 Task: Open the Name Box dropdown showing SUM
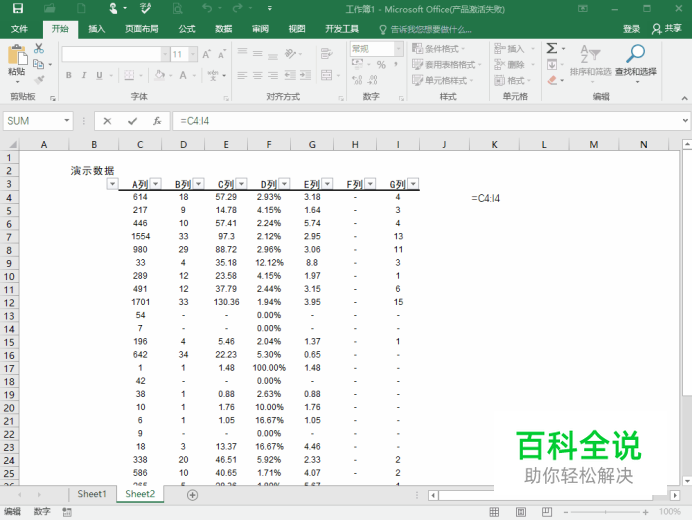click(67, 121)
